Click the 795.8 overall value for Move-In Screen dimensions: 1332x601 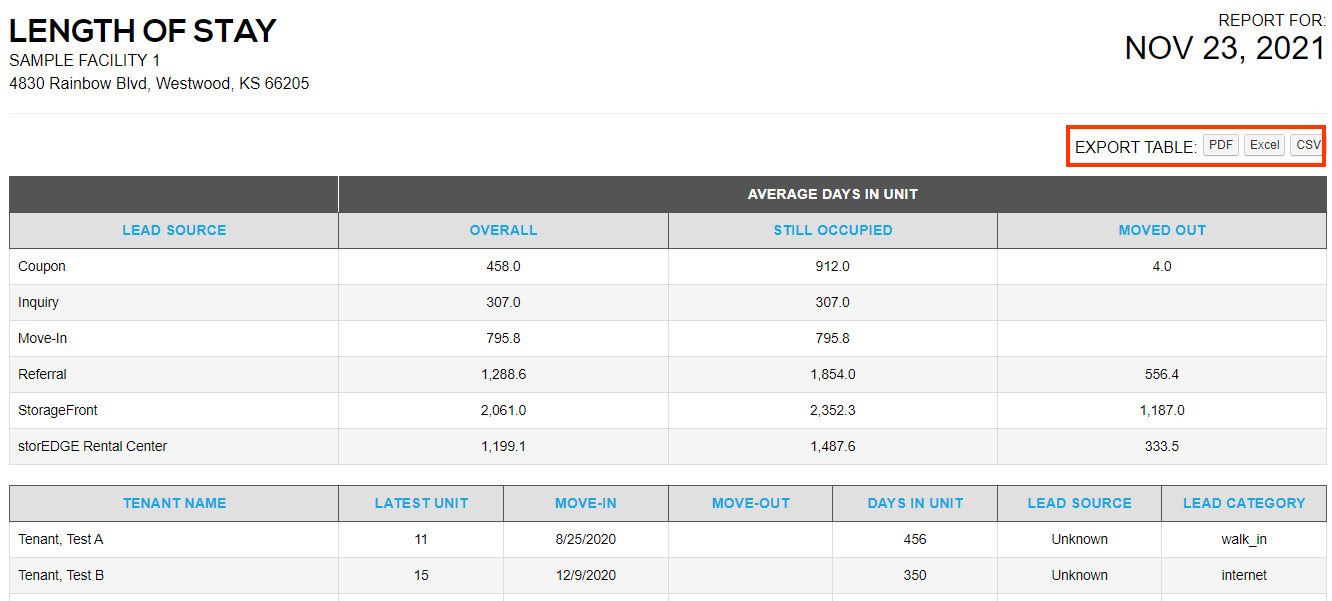click(504, 339)
